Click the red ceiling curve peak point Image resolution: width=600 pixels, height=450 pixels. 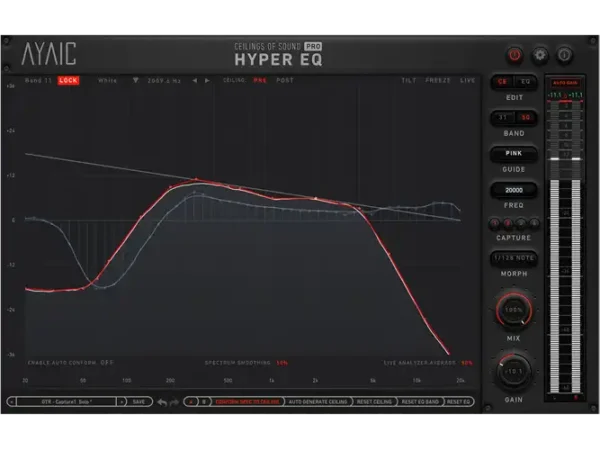click(196, 179)
